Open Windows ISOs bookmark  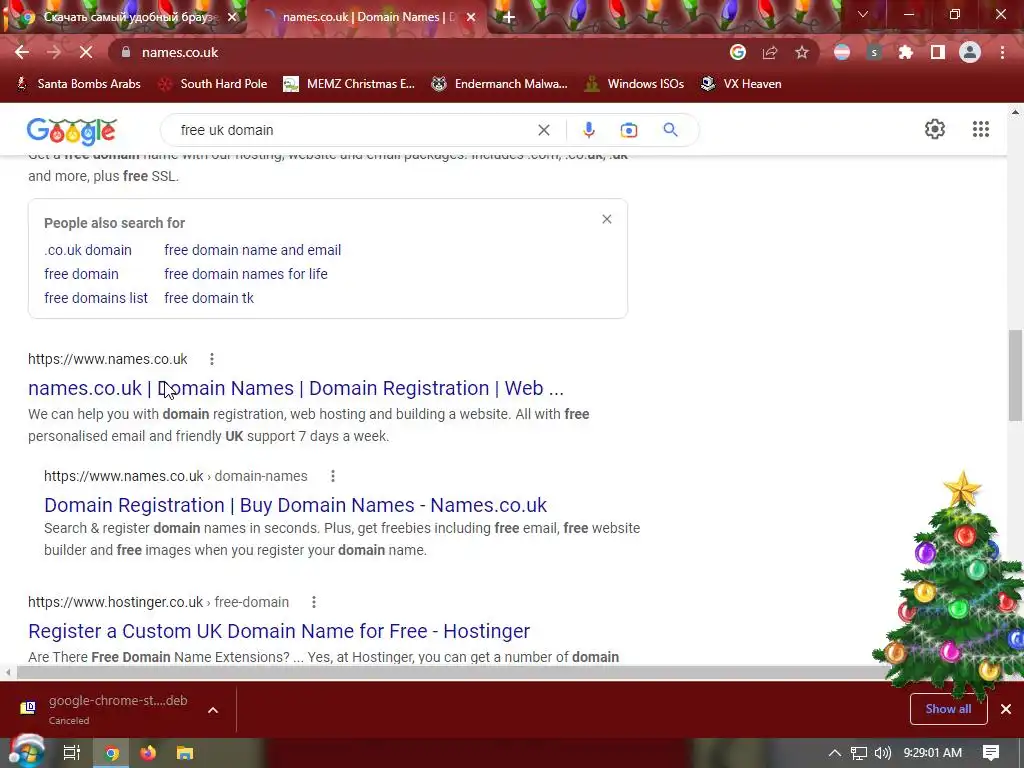click(633, 84)
